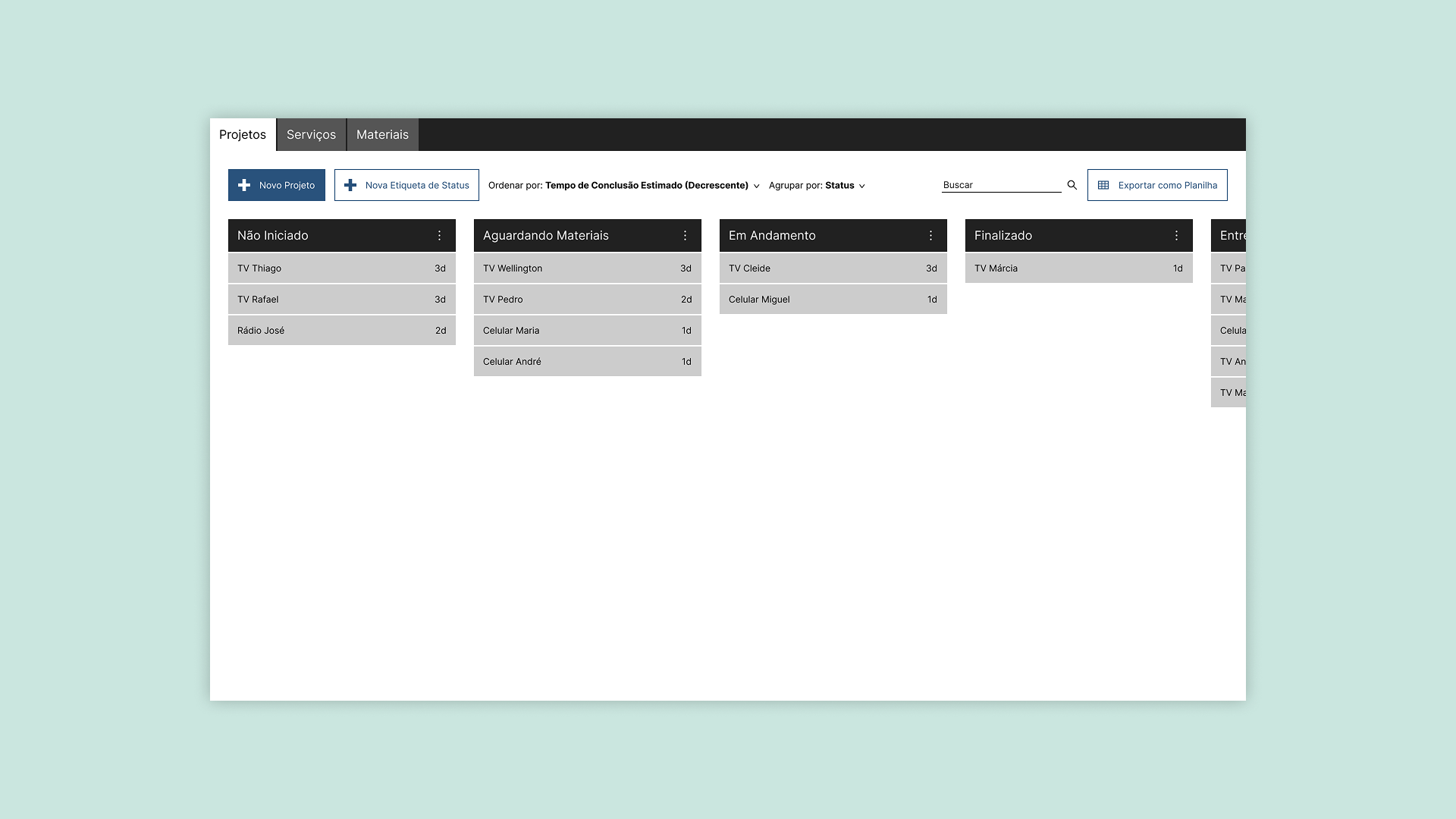Click Exportar como Planilha button

click(1157, 185)
